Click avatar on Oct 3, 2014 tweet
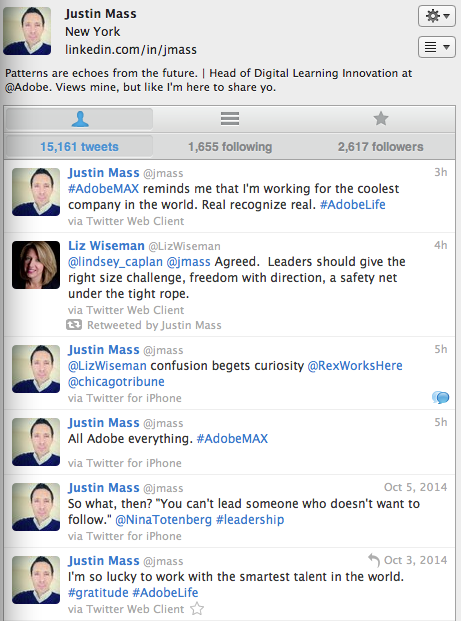461x621 pixels. (x=36, y=580)
